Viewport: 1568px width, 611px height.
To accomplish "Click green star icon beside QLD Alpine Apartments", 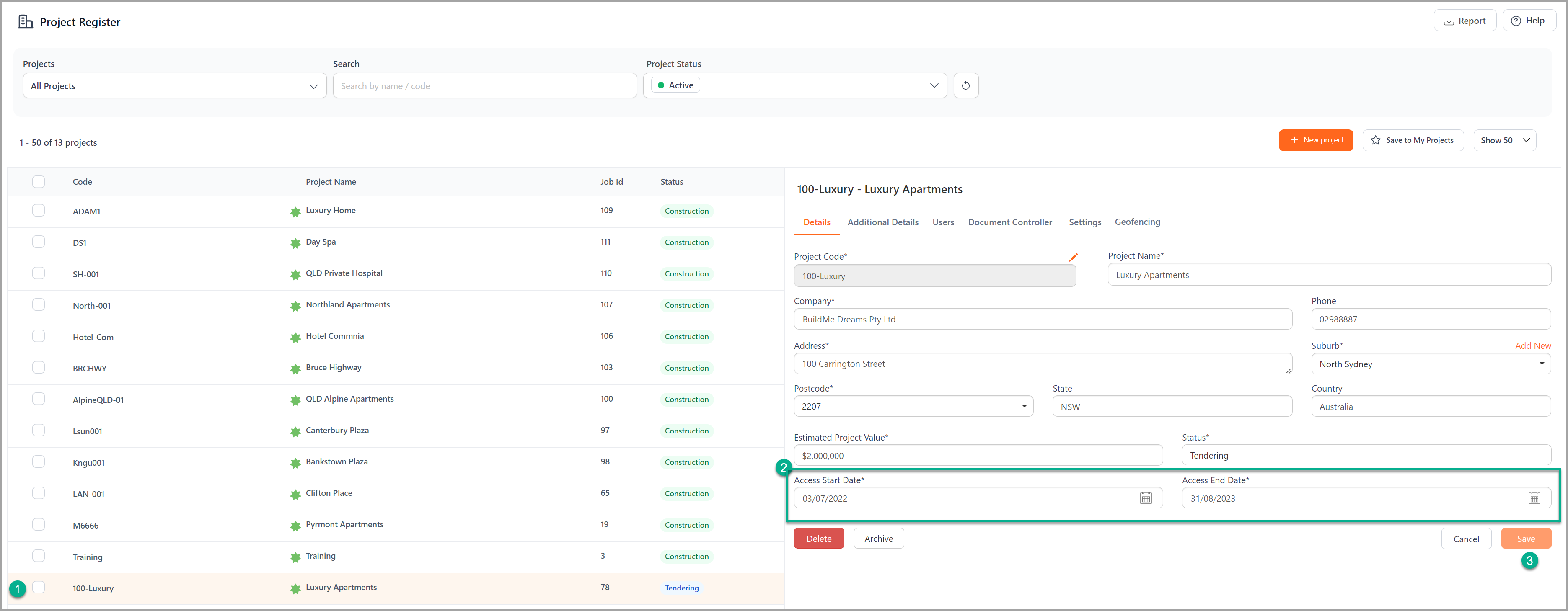I will (295, 400).
